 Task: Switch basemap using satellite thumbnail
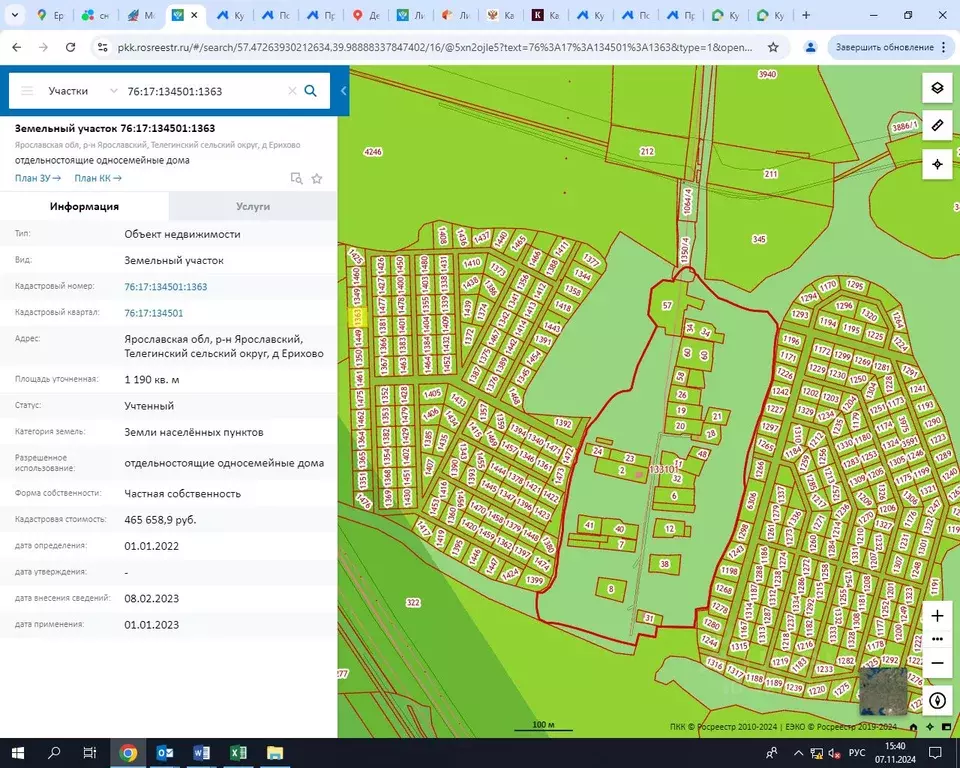point(883,691)
